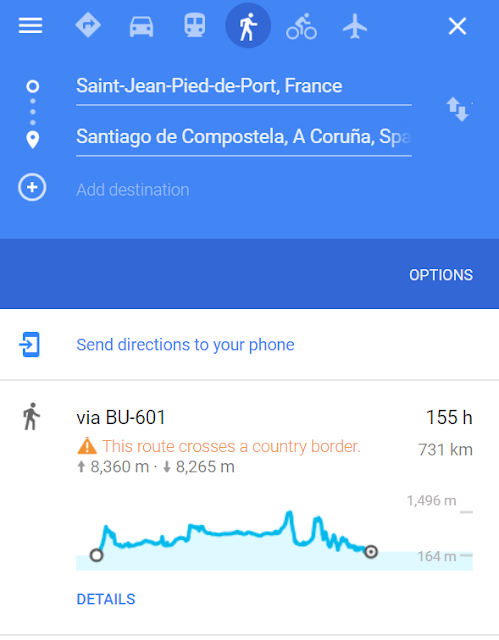
Task: Send directions to your phone link
Action: click(x=185, y=345)
